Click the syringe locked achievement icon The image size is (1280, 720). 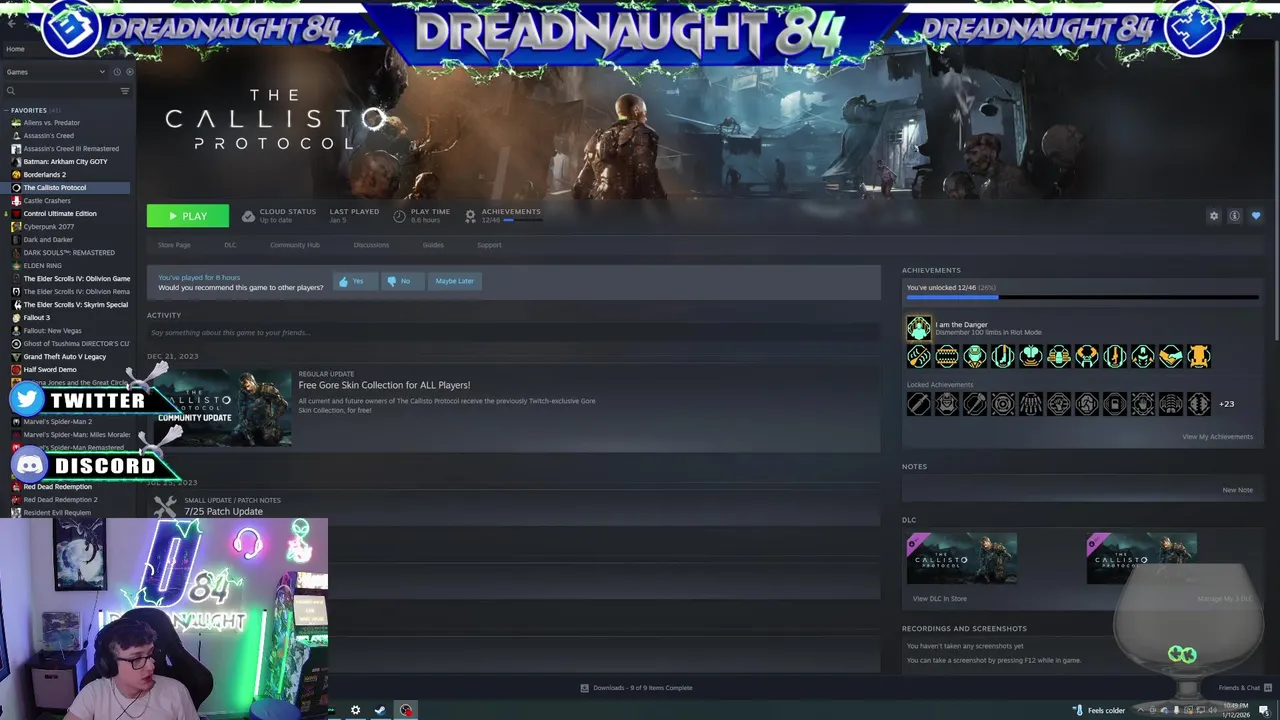pyautogui.click(x=918, y=404)
